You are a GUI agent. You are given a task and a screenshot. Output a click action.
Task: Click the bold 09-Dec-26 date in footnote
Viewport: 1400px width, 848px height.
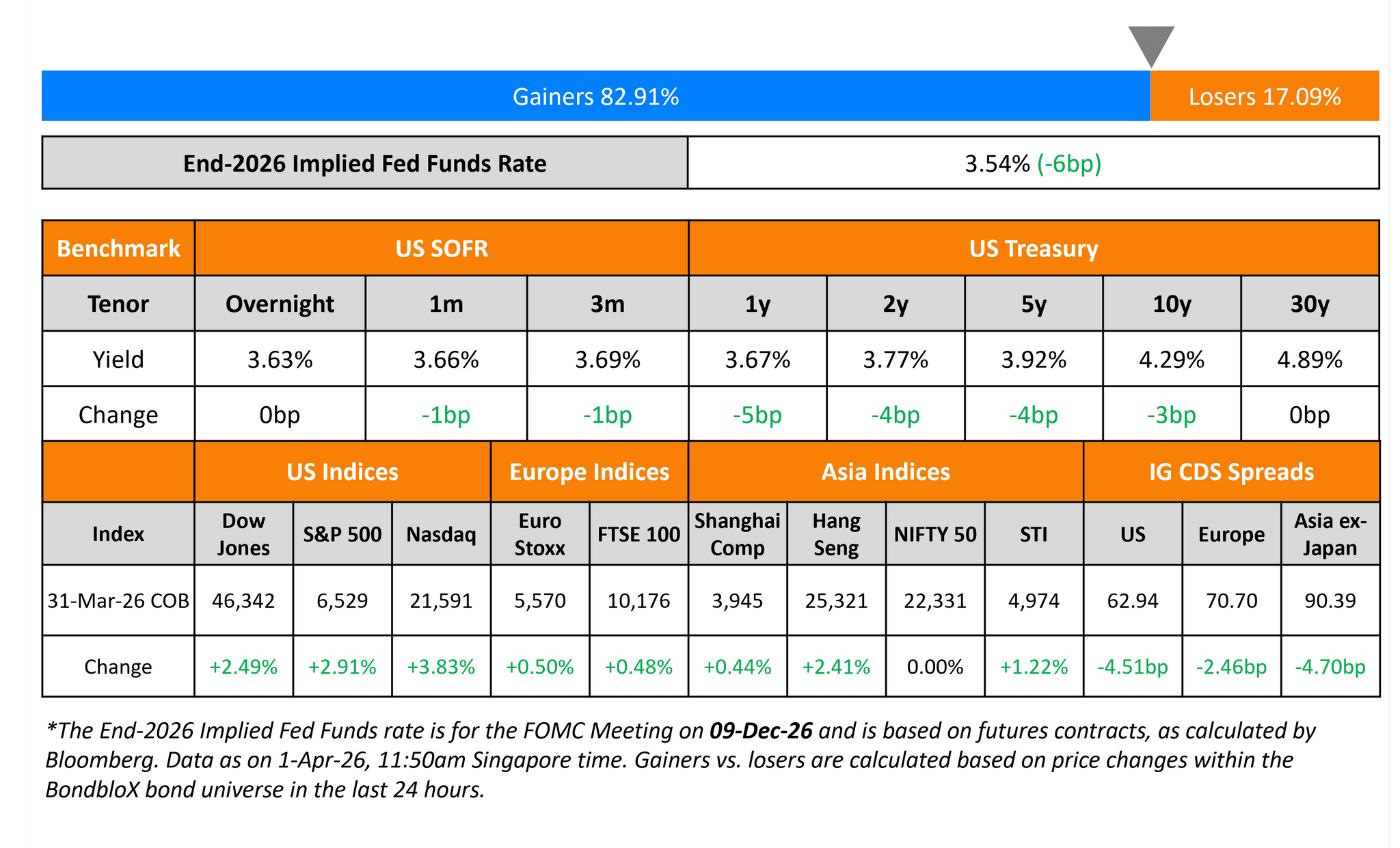click(x=761, y=731)
